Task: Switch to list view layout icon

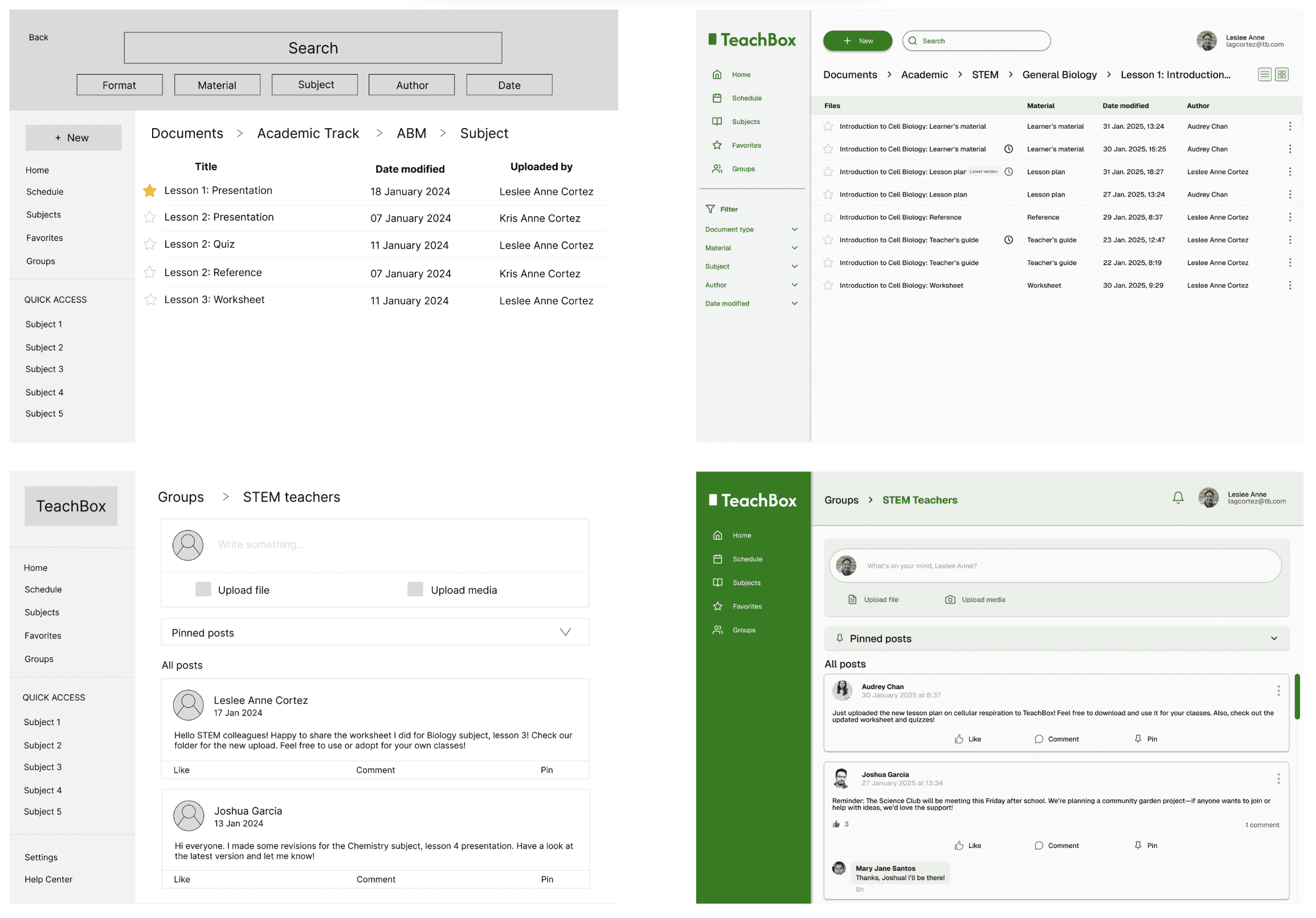Action: click(1264, 75)
